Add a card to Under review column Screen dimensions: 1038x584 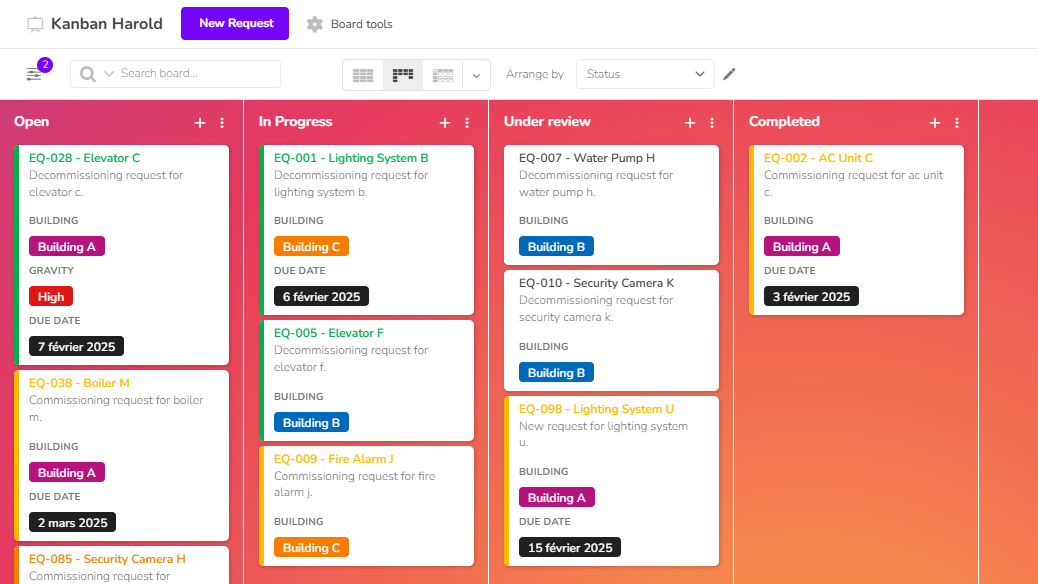coord(690,122)
